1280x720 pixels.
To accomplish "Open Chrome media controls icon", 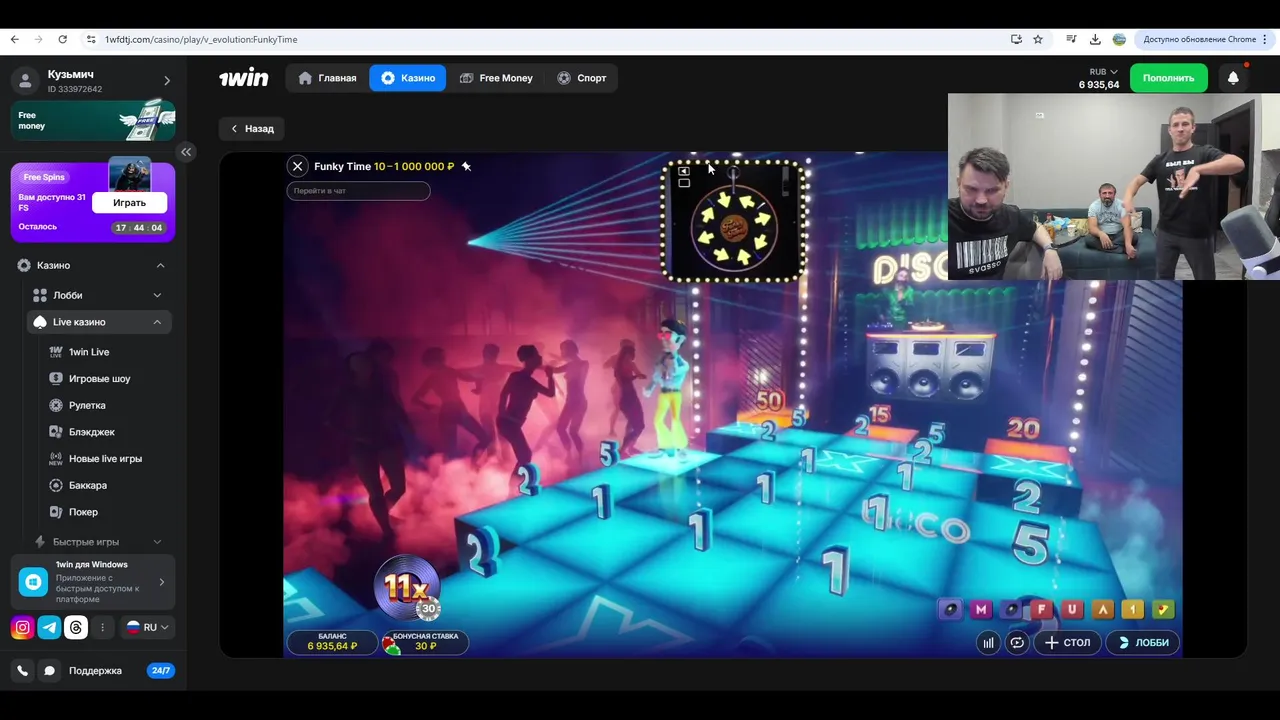I will (x=1071, y=39).
